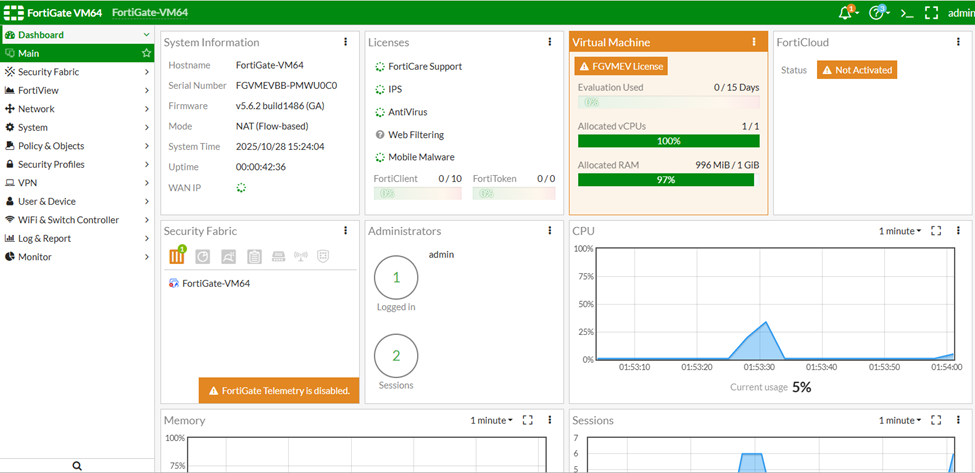The width and height of the screenshot is (975, 473).
Task: Click the FortiGate VM64 logo
Action: 53,12
